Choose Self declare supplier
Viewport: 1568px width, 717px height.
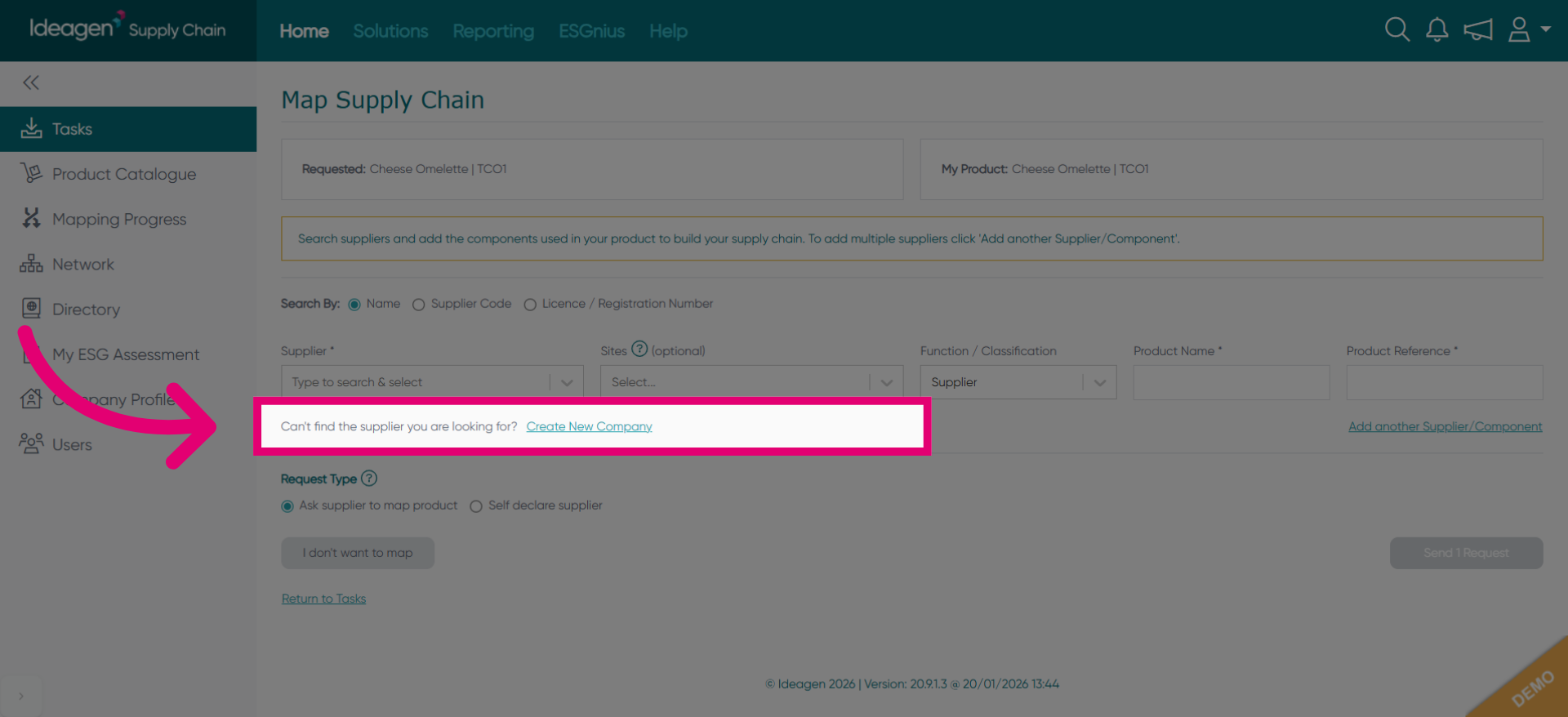[x=476, y=506]
